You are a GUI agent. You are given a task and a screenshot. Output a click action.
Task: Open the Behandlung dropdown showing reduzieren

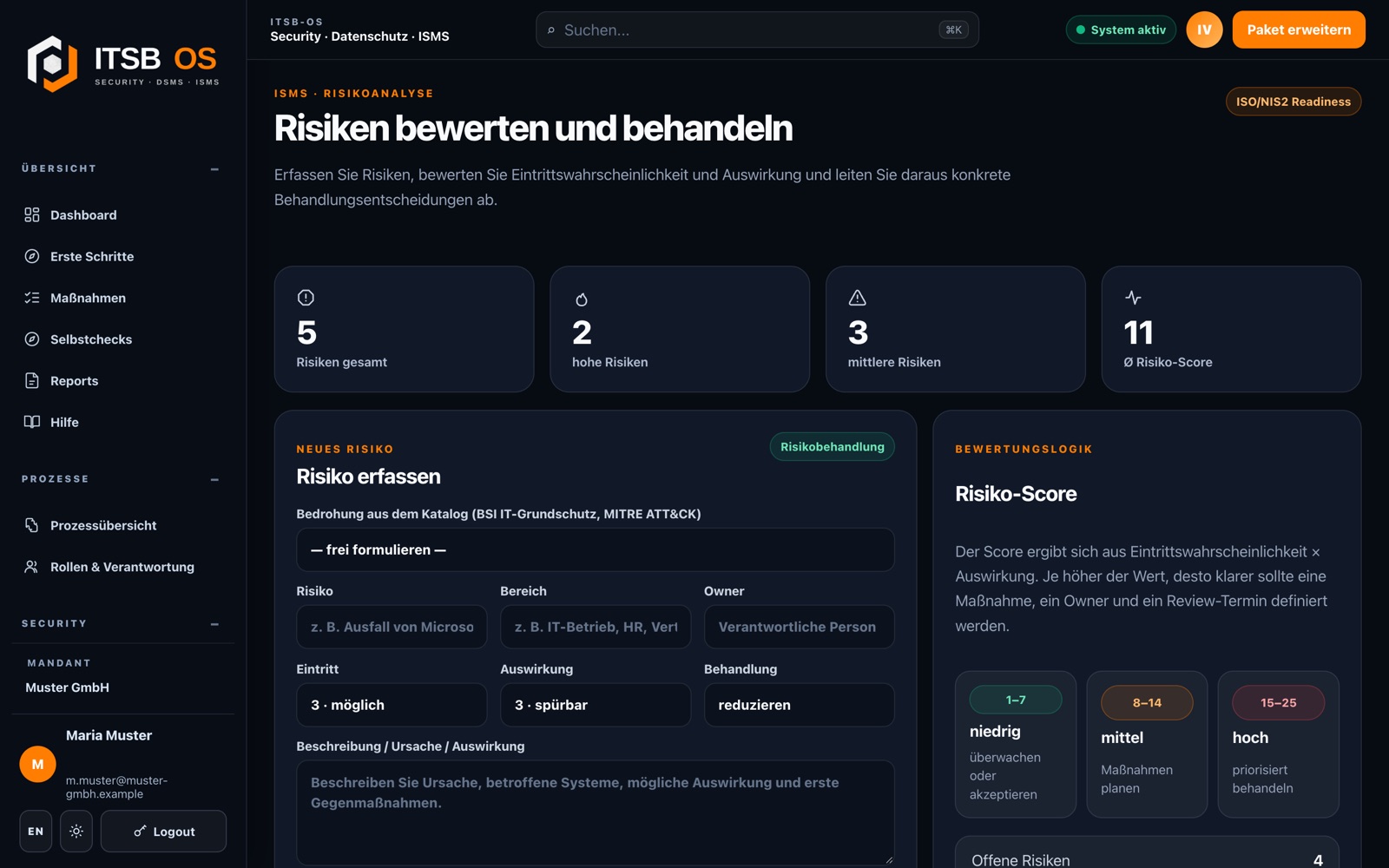(799, 705)
